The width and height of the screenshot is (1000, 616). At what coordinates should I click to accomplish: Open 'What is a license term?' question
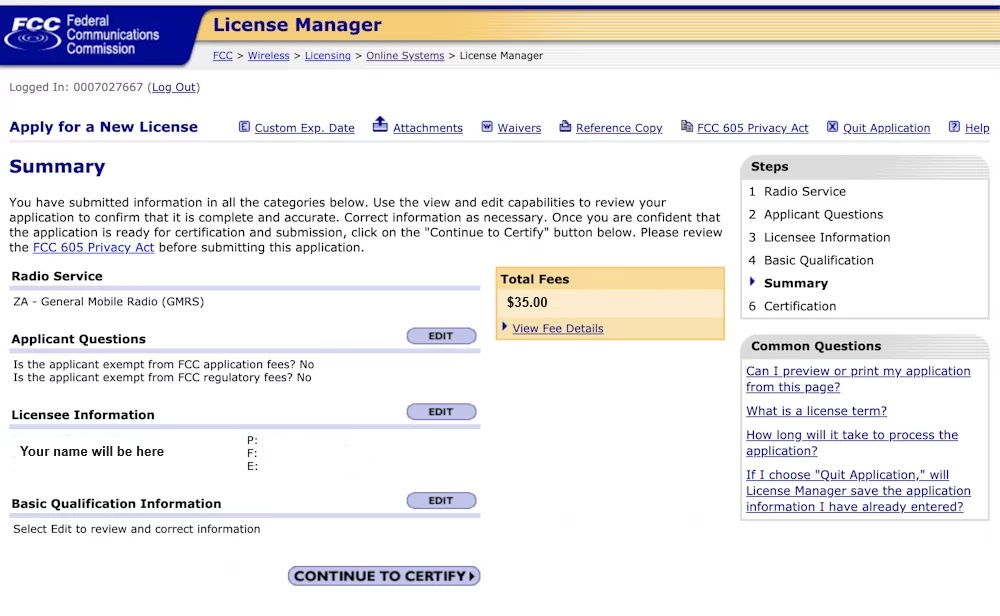point(816,411)
